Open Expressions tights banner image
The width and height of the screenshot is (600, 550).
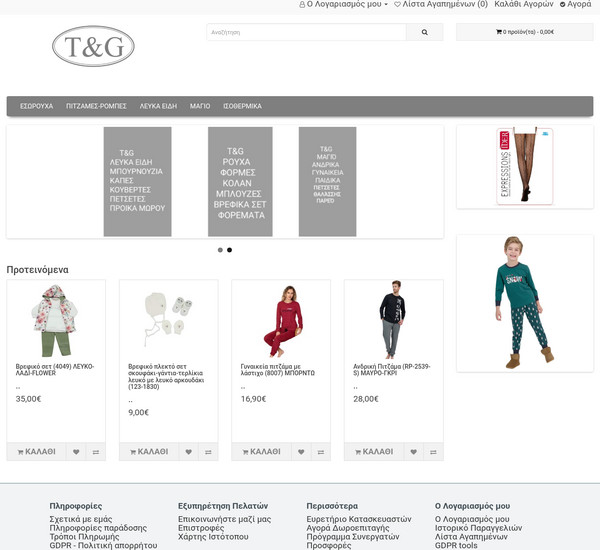525,166
